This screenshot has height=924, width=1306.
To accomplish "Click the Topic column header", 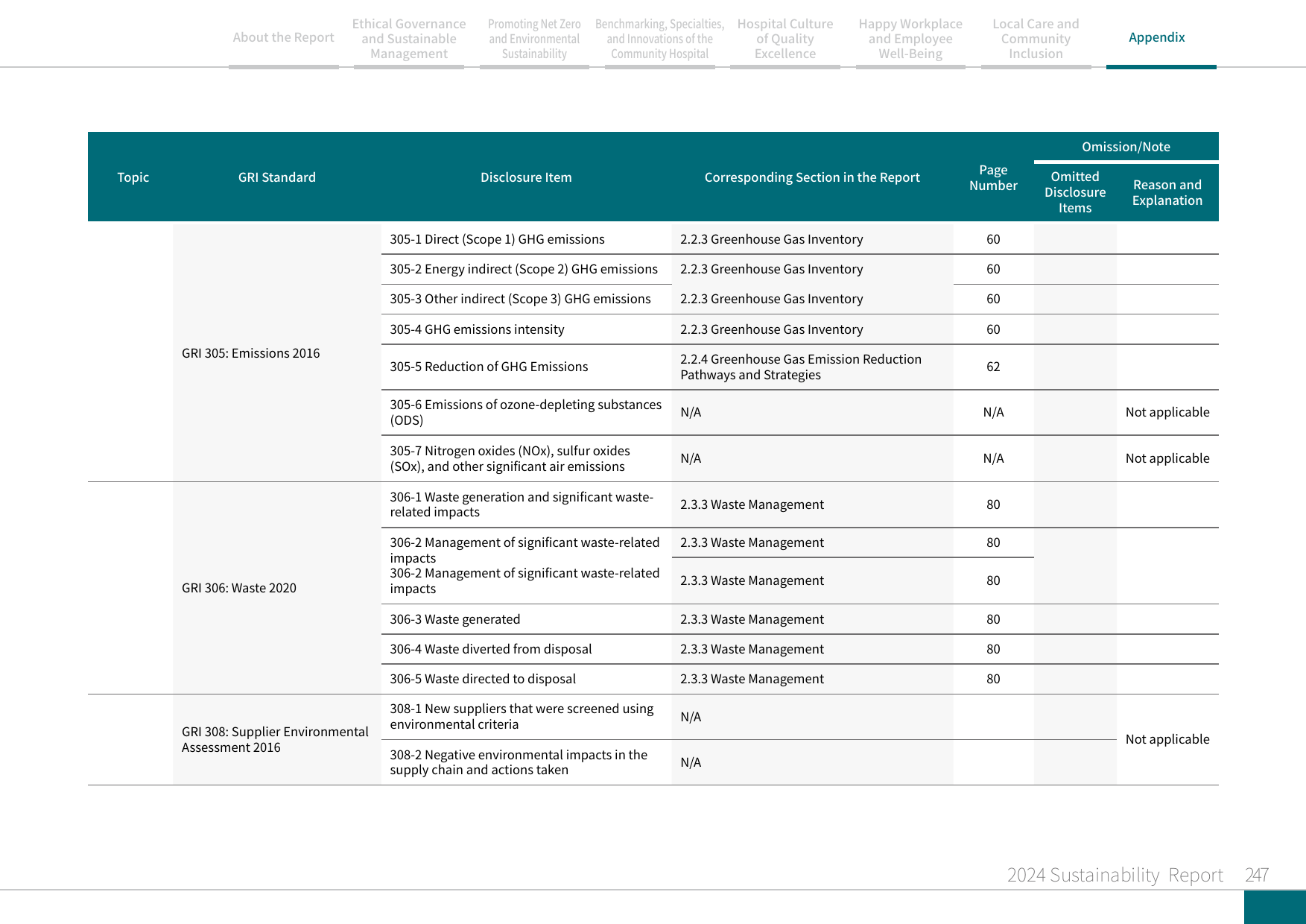I will (133, 177).
